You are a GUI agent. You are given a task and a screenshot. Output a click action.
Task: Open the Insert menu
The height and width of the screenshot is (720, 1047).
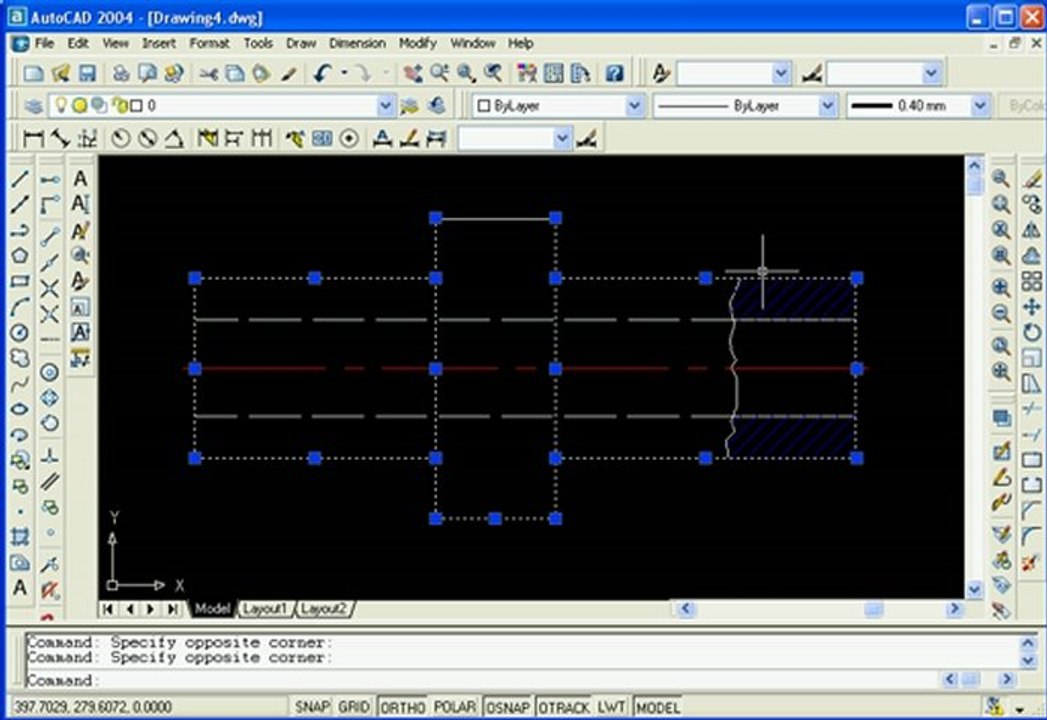(158, 43)
